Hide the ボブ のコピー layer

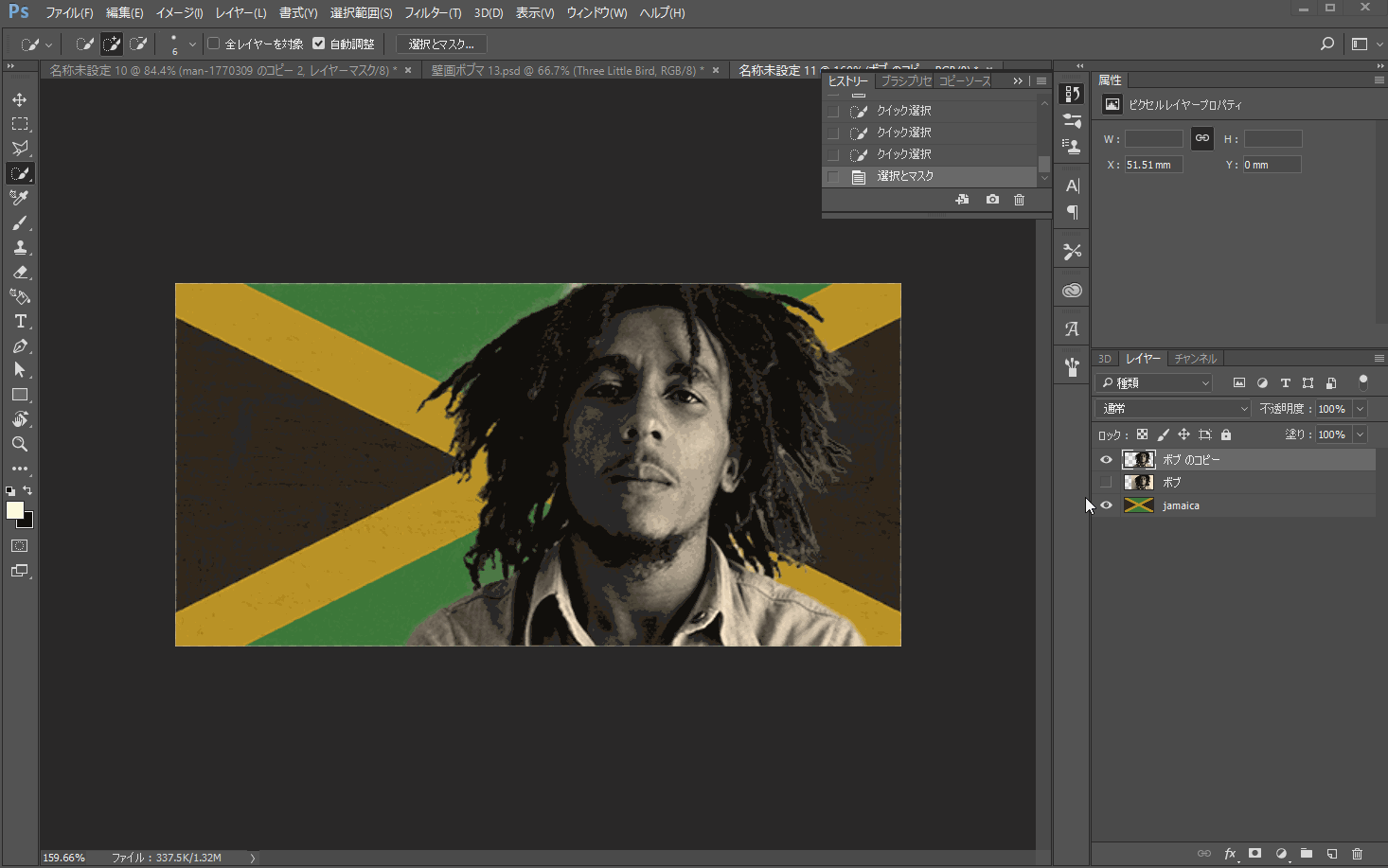(x=1106, y=460)
